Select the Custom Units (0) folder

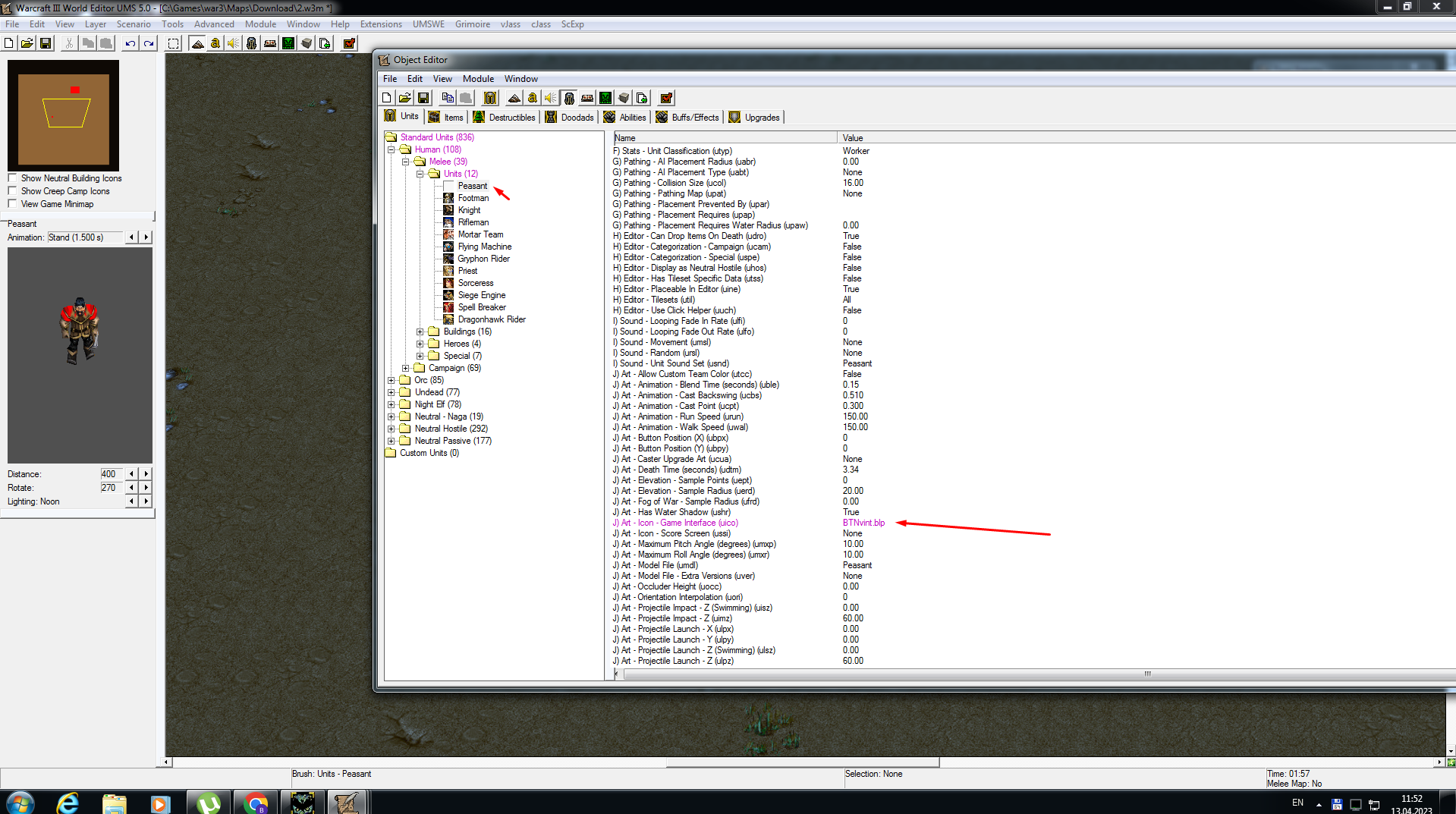tap(429, 453)
